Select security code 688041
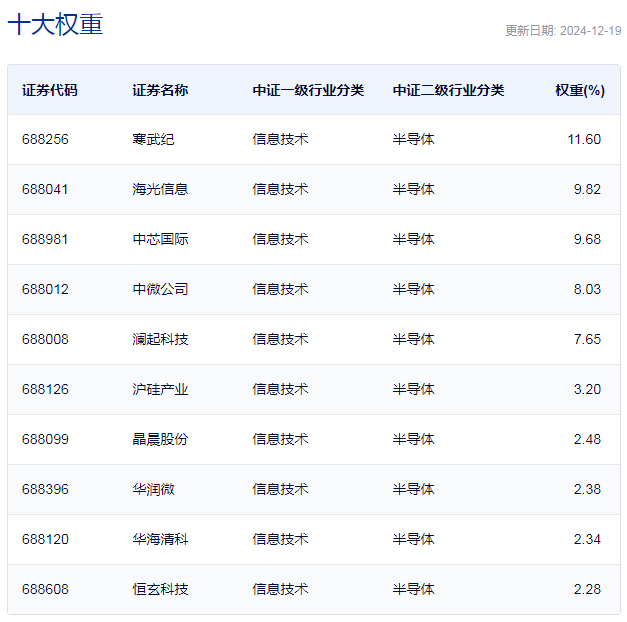627x622 pixels. [x=45, y=189]
